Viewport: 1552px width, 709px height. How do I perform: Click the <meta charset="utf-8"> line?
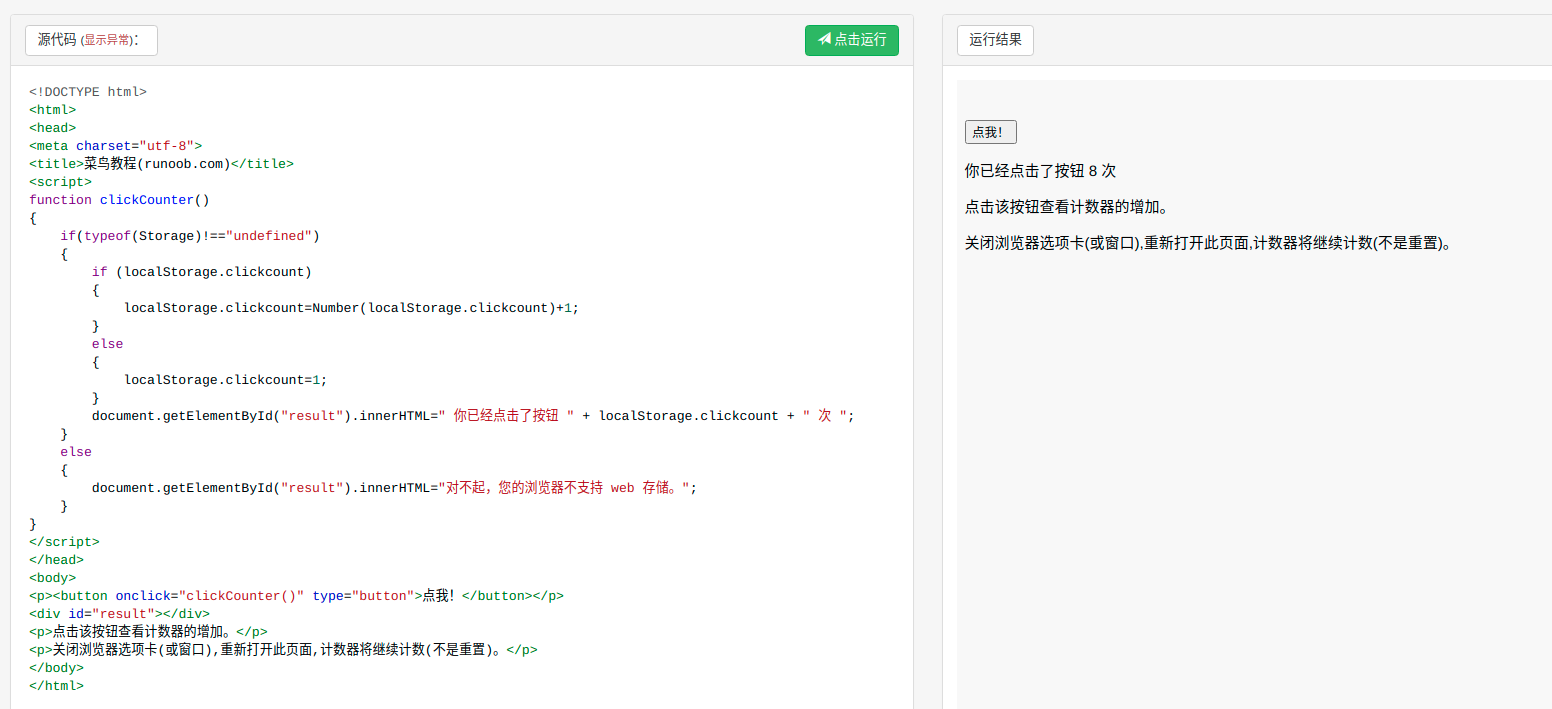pyautogui.click(x=115, y=146)
